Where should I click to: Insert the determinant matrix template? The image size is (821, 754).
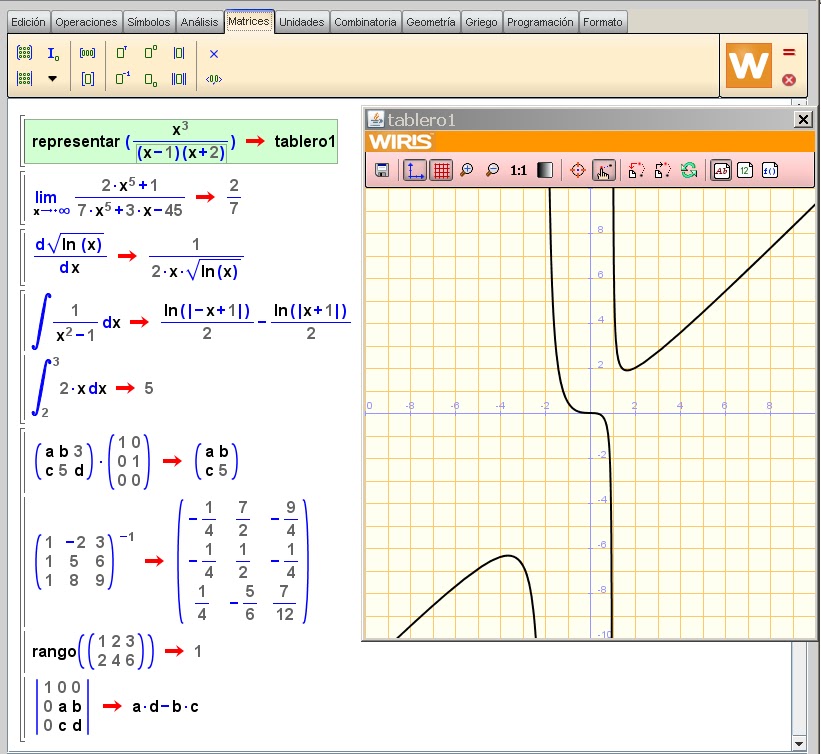pos(24,79)
